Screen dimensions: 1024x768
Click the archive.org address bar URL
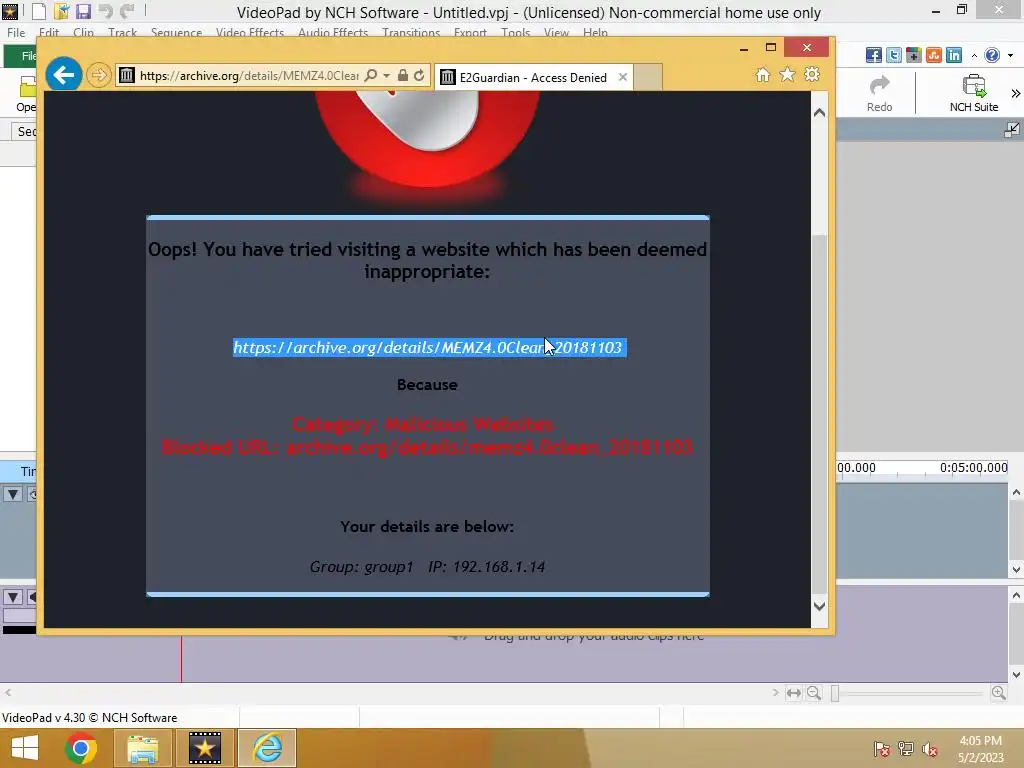[x=249, y=76]
